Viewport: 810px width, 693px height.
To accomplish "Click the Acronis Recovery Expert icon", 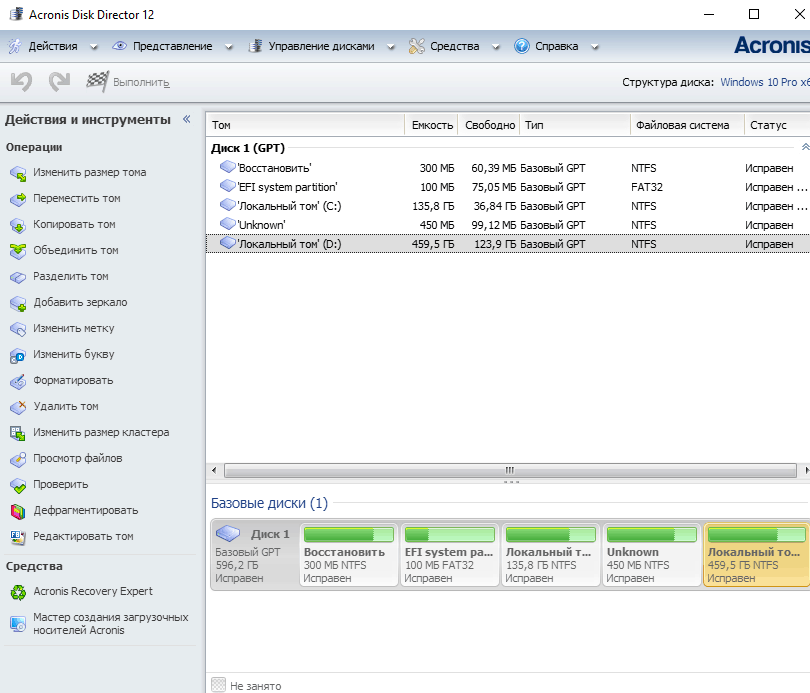I will pyautogui.click(x=18, y=592).
